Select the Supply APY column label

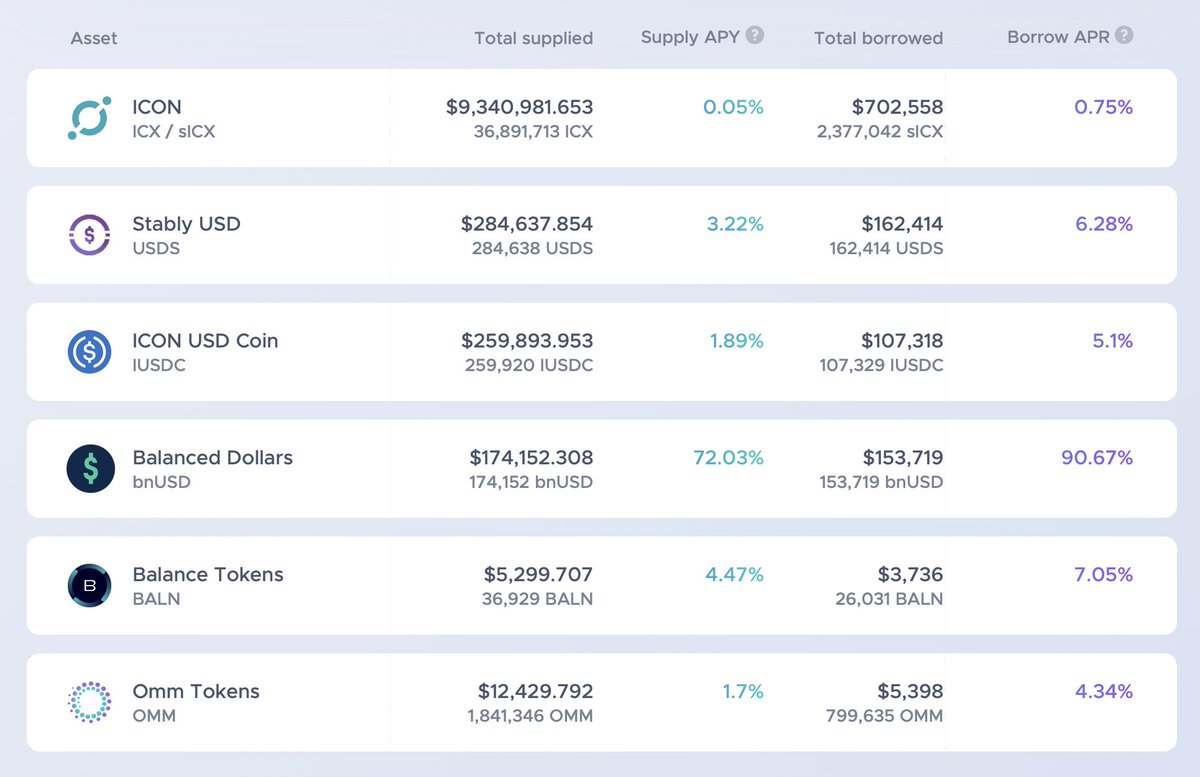[690, 37]
